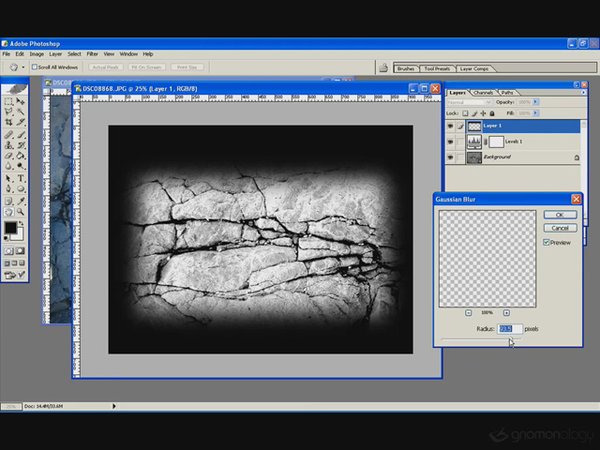Switch to Quick Mask Mode
Screen dimensions: 600x450
20,251
